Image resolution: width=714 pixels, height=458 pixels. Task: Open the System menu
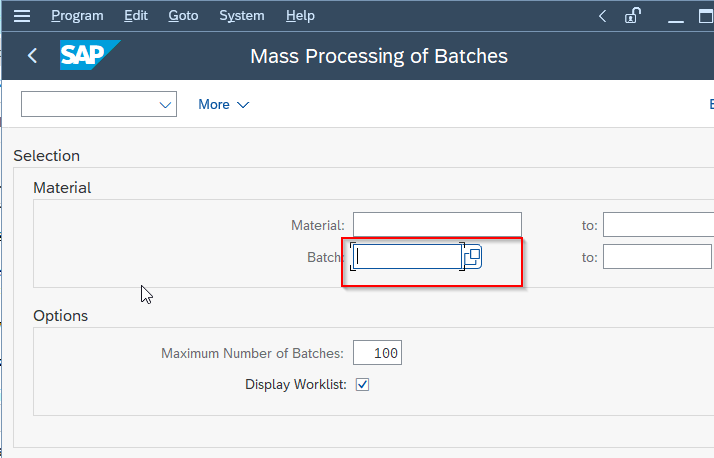242,15
